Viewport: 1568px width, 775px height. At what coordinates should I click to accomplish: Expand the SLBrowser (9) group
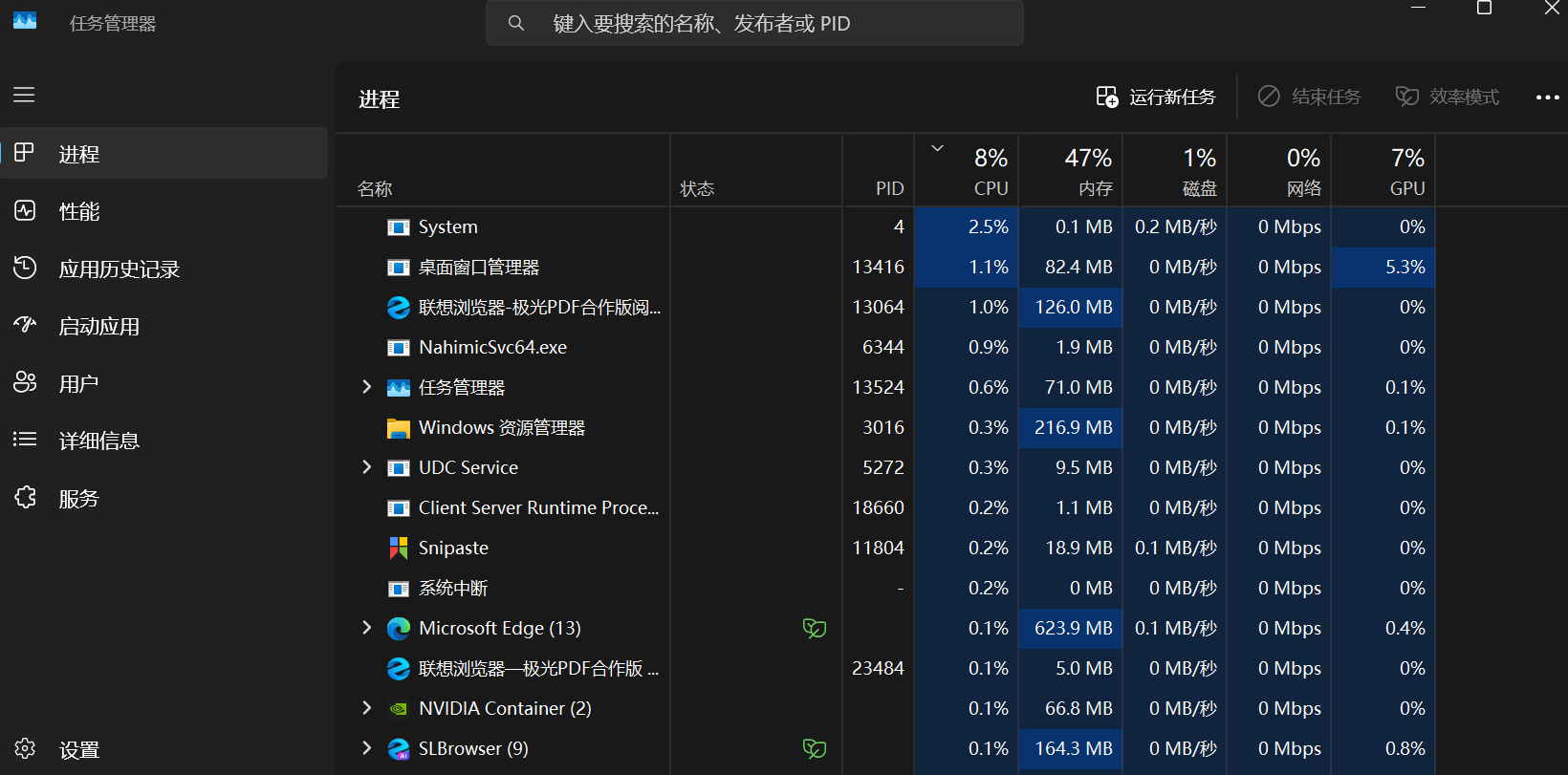tap(366, 748)
